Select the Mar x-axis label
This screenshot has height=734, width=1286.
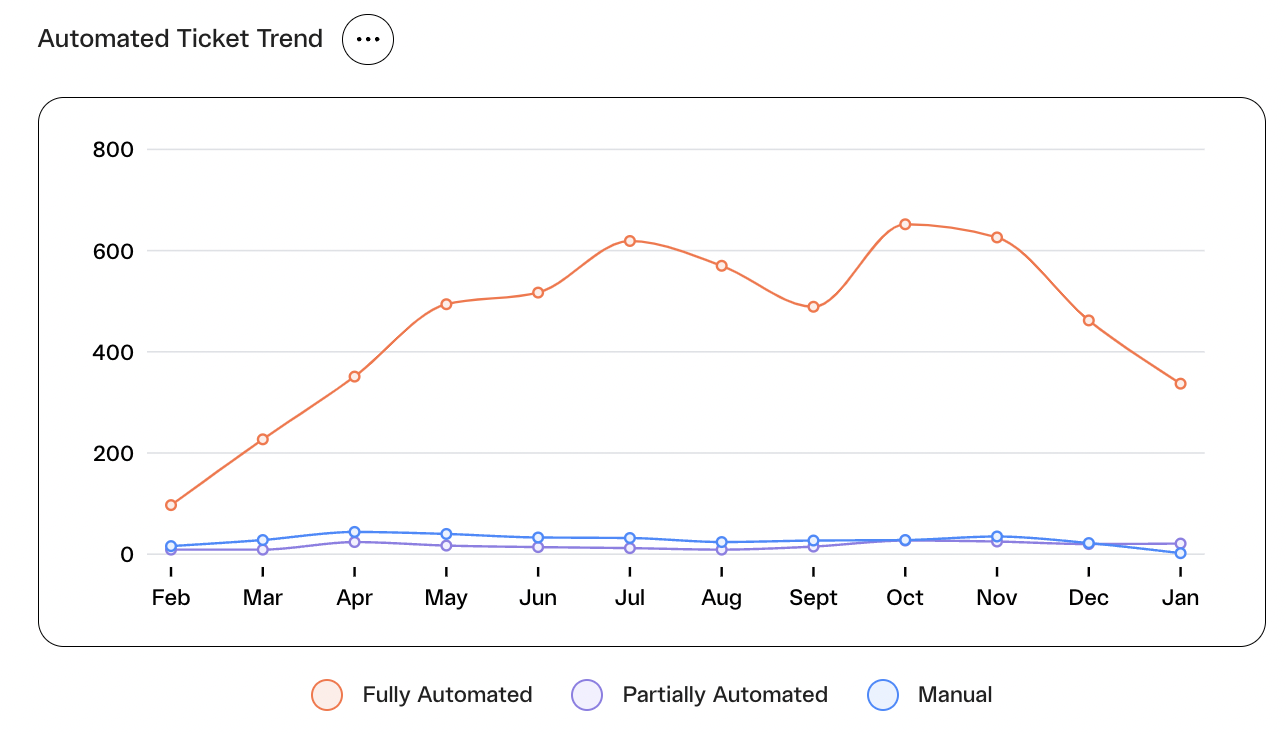click(263, 598)
